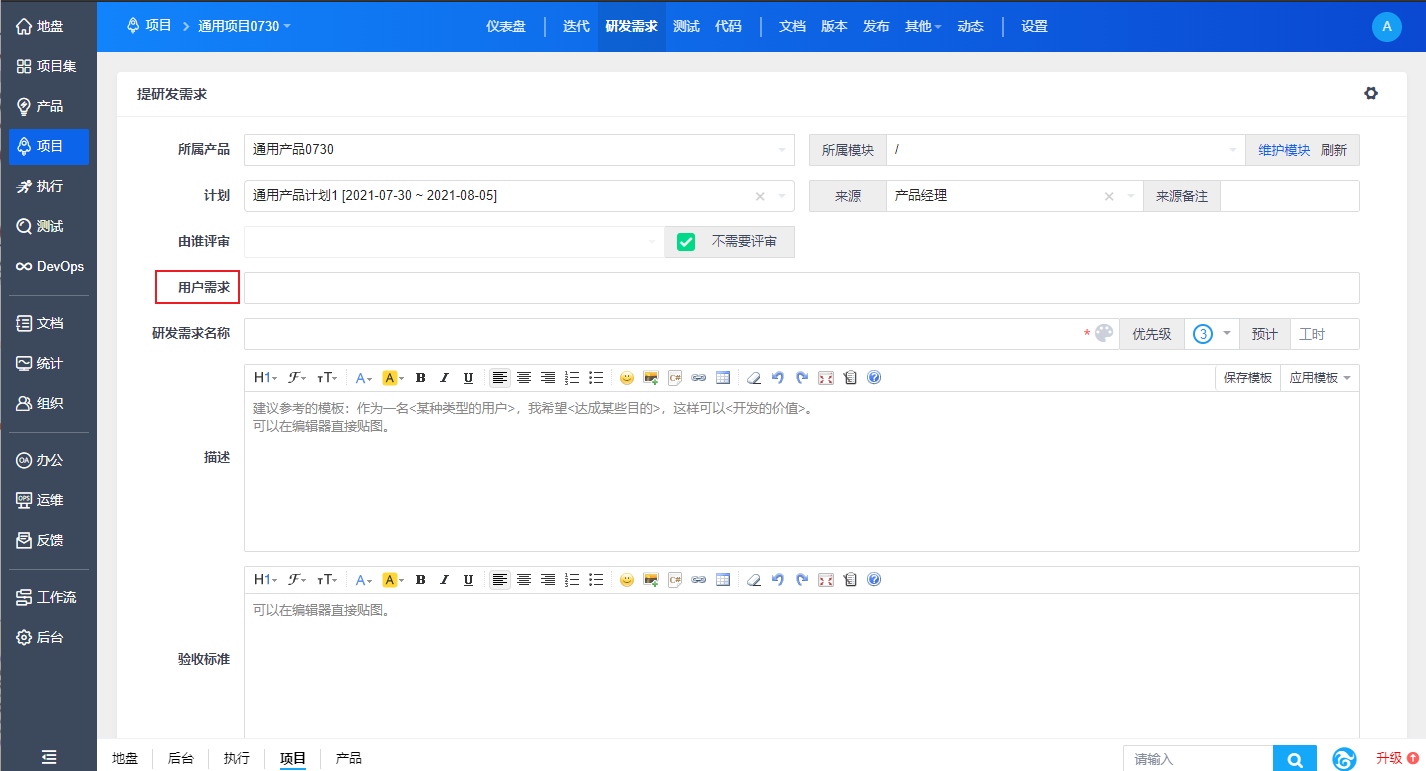1426x771 pixels.
Task: Open the title color palette picker
Action: coord(1103,334)
